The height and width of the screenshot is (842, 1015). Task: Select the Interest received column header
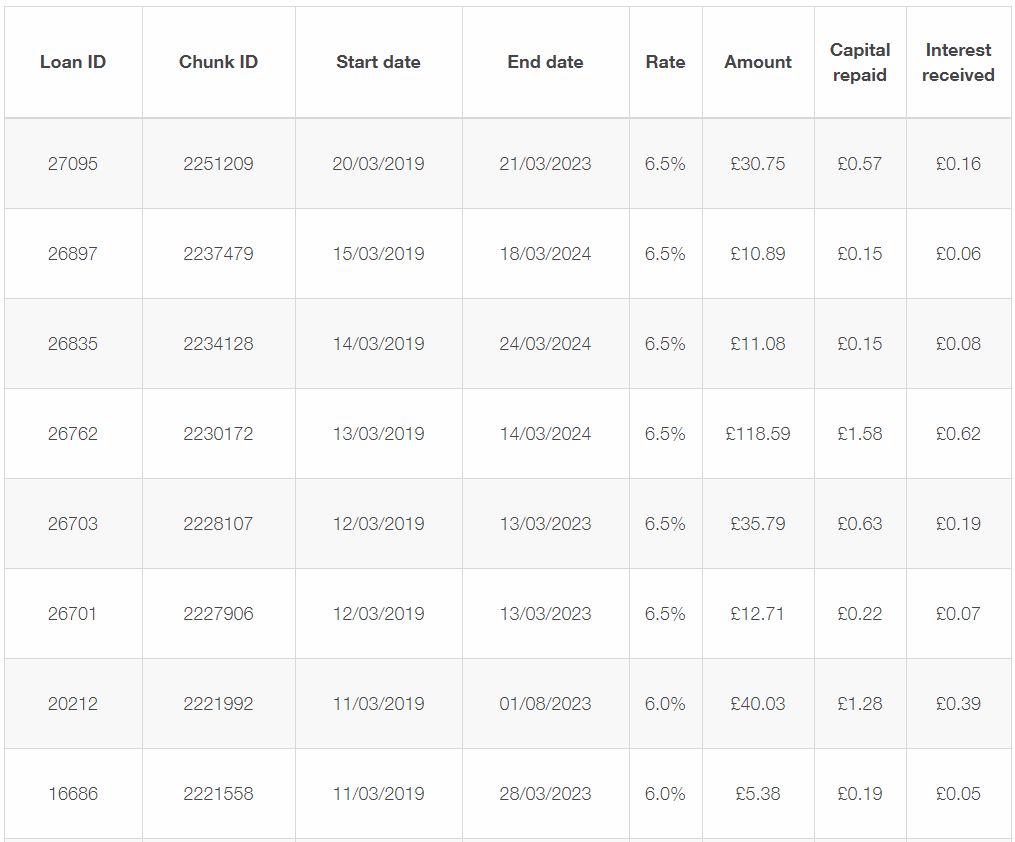click(x=958, y=62)
